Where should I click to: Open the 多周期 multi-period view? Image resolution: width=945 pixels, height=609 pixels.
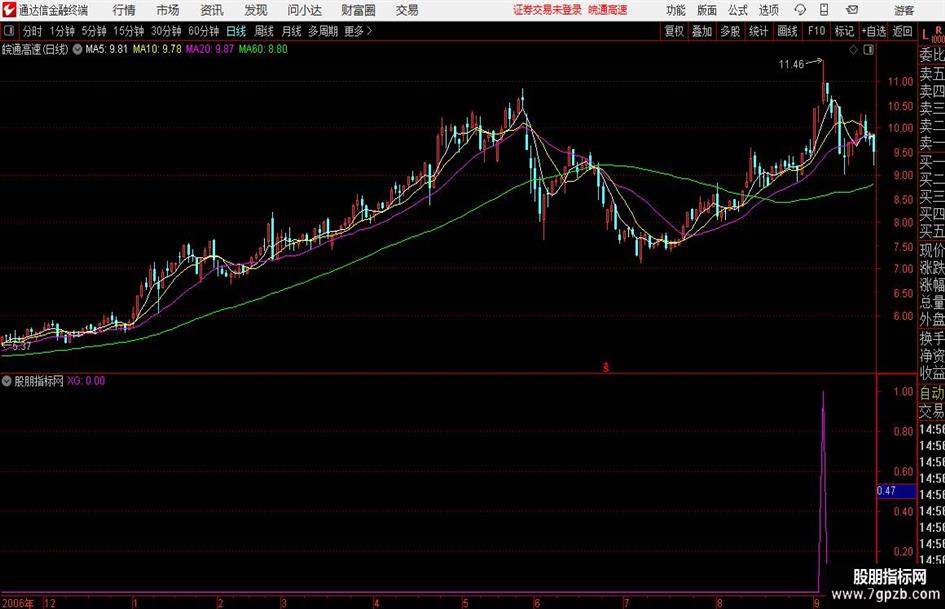tap(323, 31)
